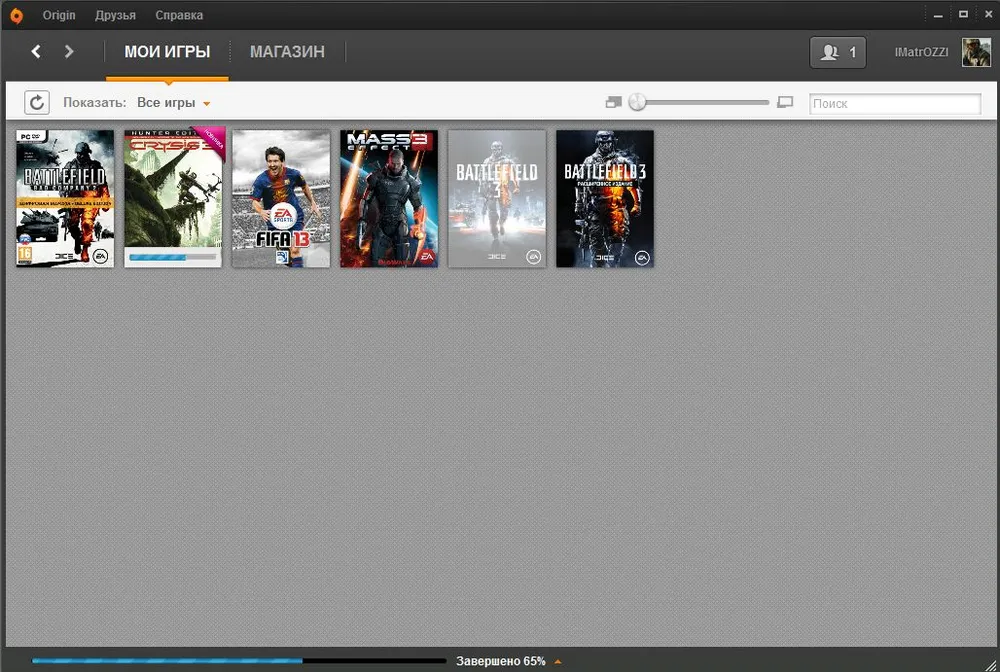The image size is (1000, 672).
Task: Switch to the МАГАЗИН tab
Action: (x=287, y=52)
